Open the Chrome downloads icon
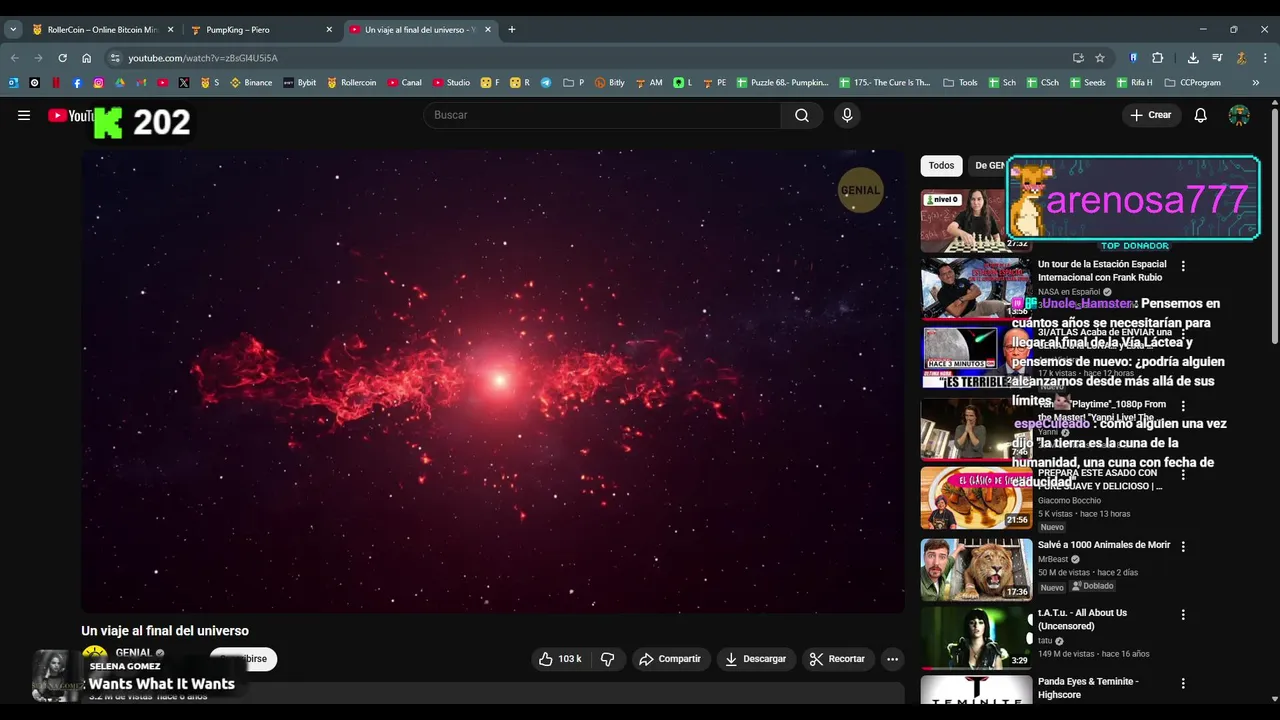The width and height of the screenshot is (1280, 720). click(1193, 58)
